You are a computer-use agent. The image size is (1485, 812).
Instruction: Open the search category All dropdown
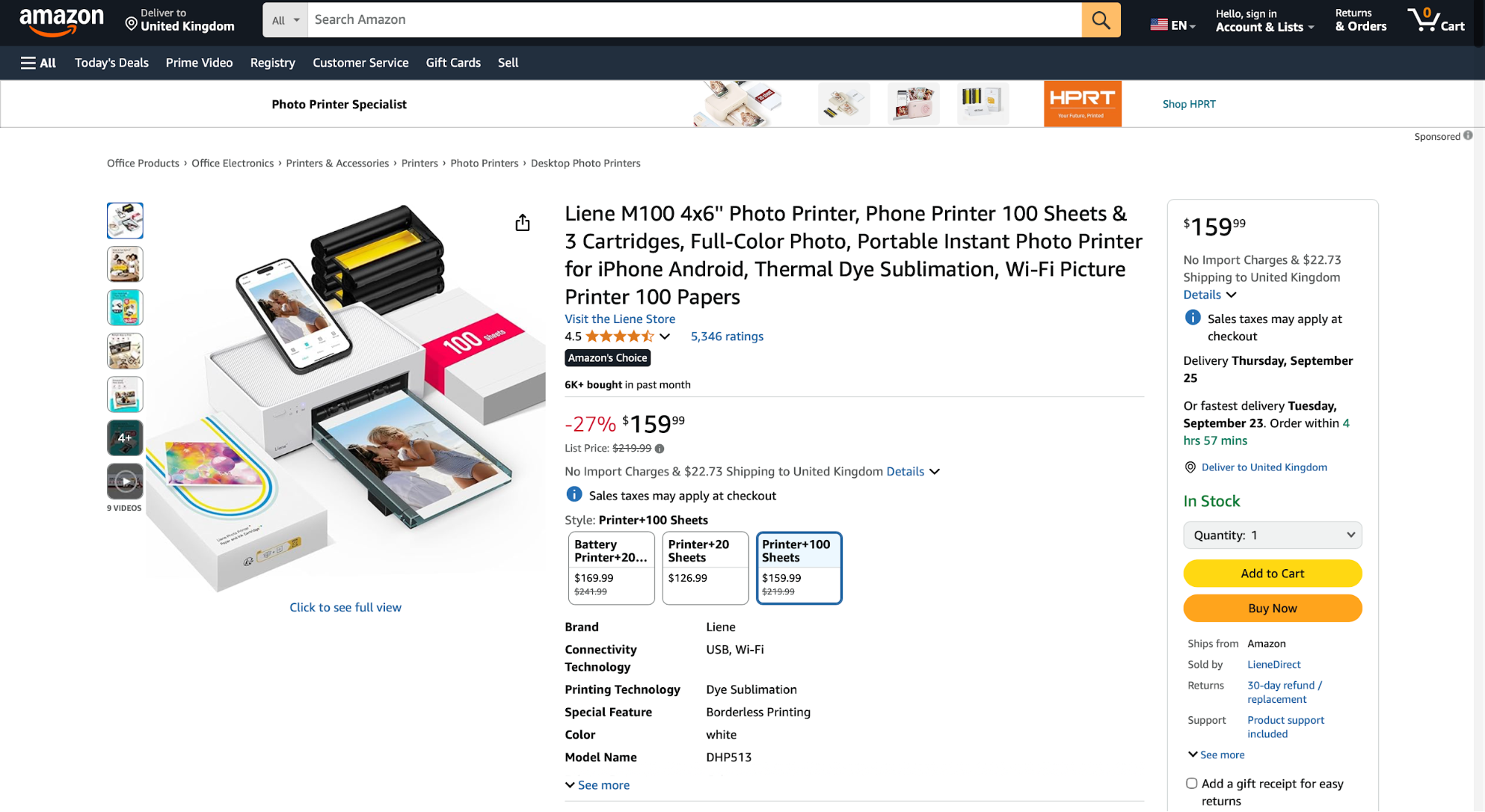coord(285,20)
